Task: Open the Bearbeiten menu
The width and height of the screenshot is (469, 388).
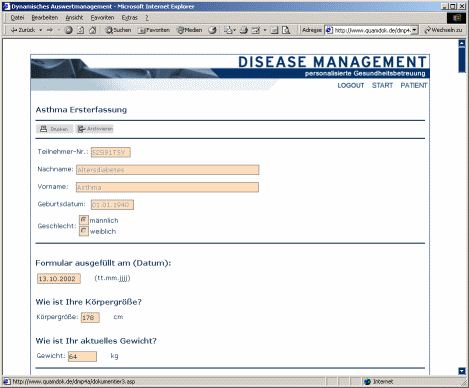Action: [x=45, y=18]
